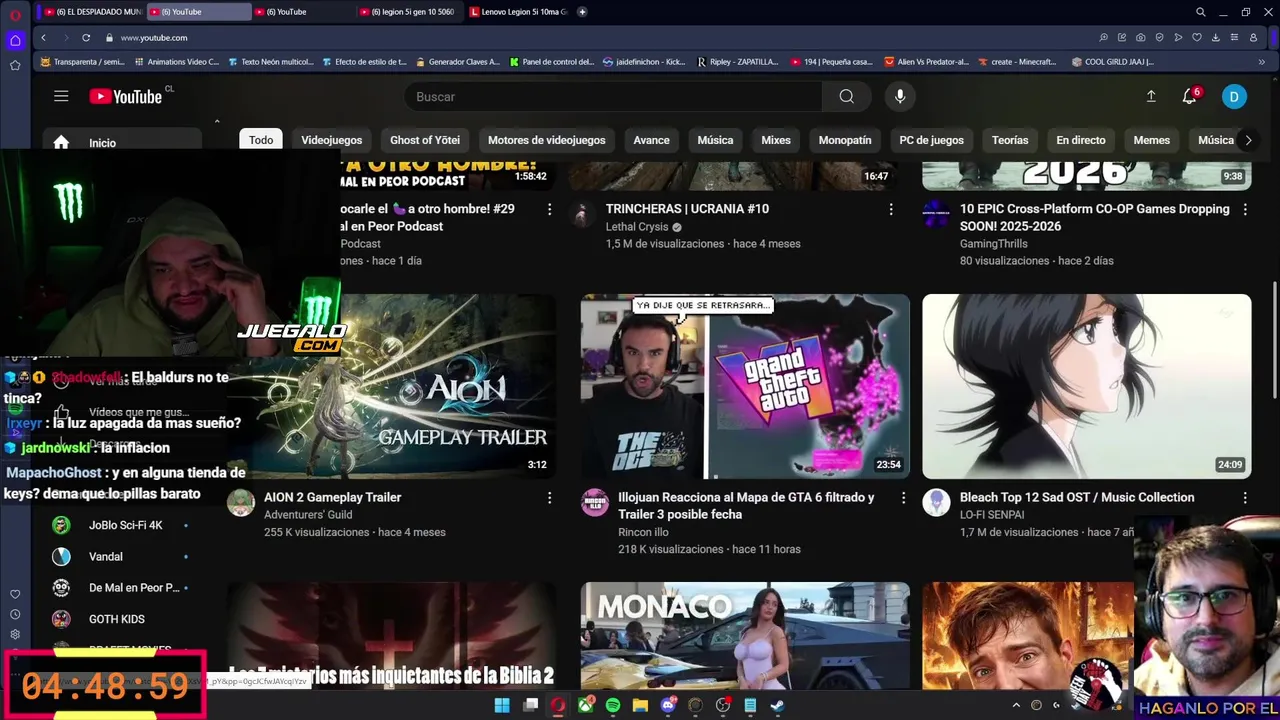Select the En directo filter chip
1280x720 pixels.
click(x=1081, y=140)
